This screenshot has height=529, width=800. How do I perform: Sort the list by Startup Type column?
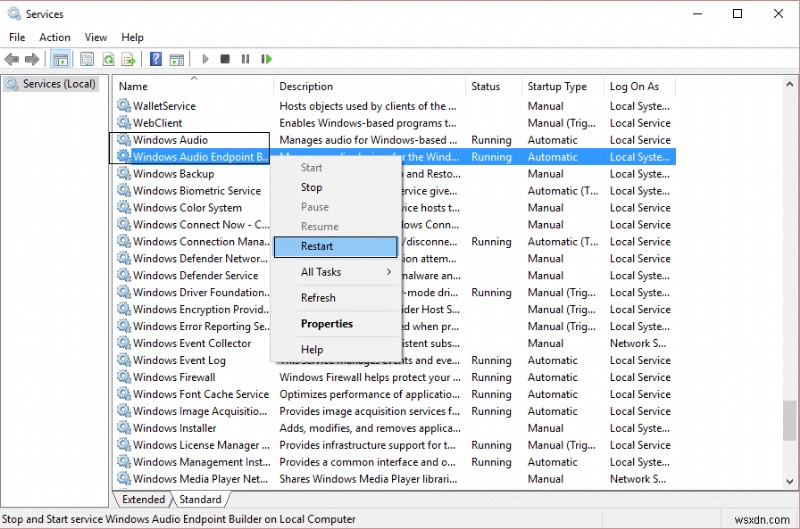click(557, 87)
